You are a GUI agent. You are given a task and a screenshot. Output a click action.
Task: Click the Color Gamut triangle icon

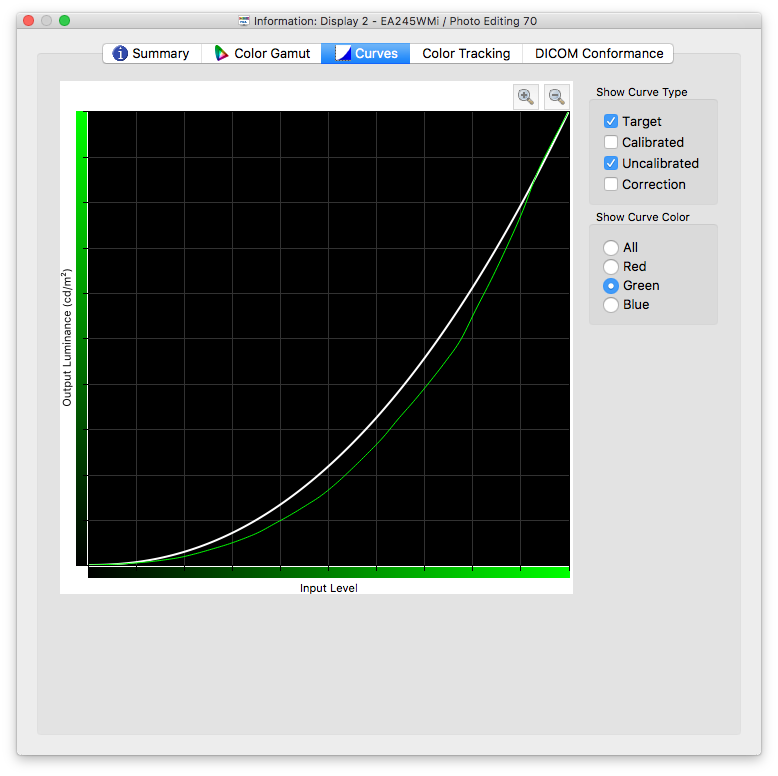(x=221, y=53)
